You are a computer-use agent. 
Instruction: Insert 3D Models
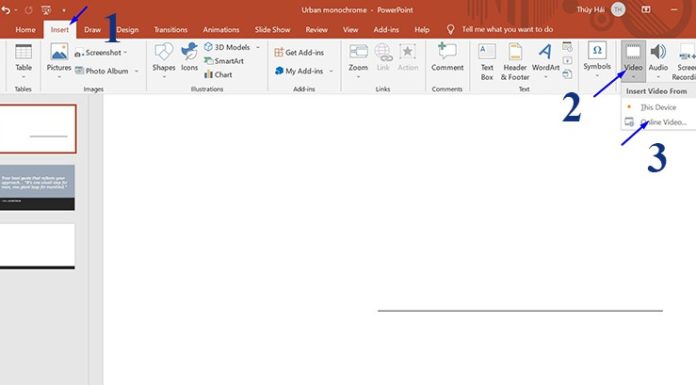pos(227,47)
